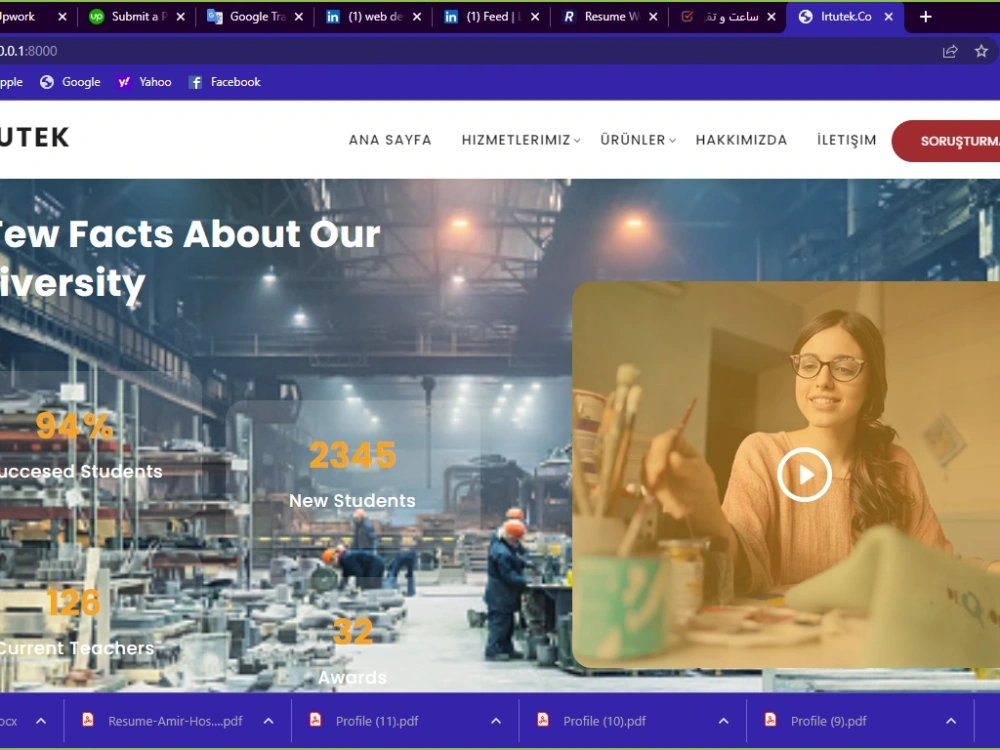Open the Facebook bookmark
This screenshot has height=750, width=1000.
point(224,82)
